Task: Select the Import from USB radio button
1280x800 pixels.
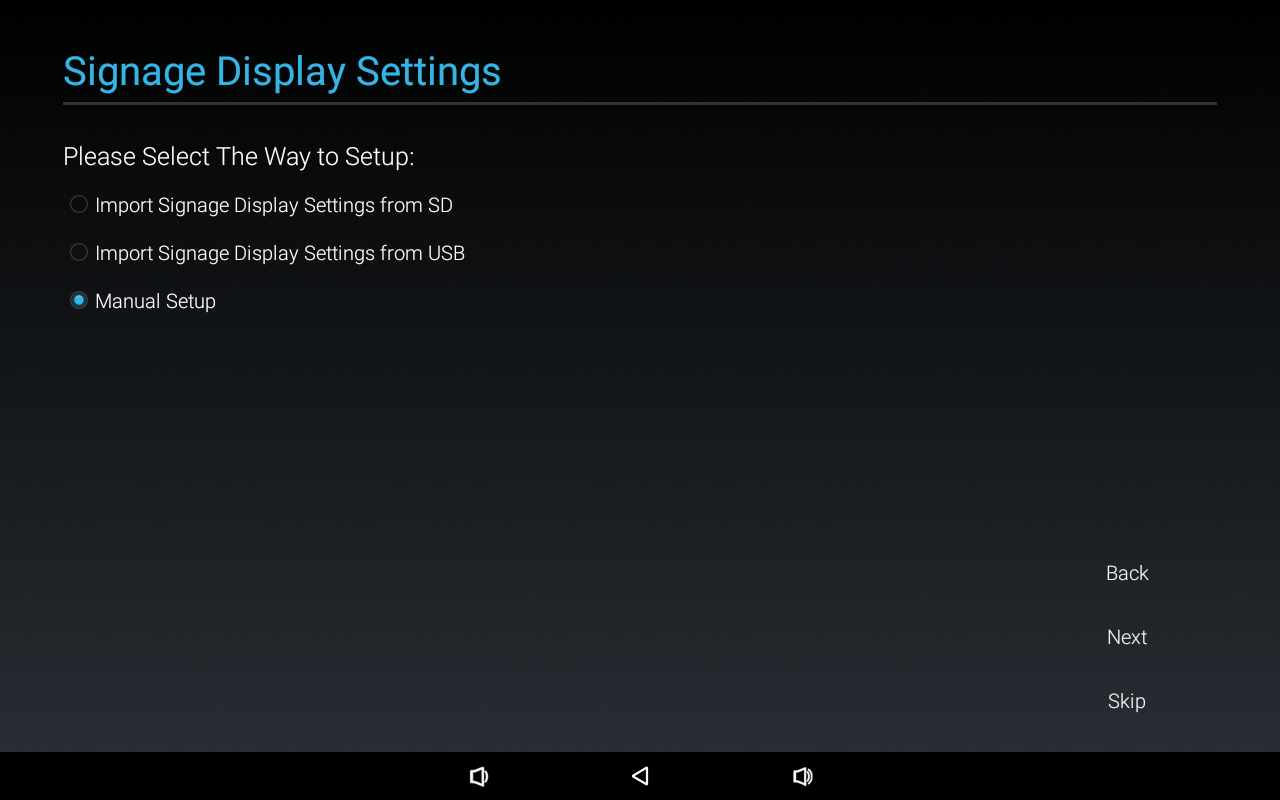Action: pos(79,252)
